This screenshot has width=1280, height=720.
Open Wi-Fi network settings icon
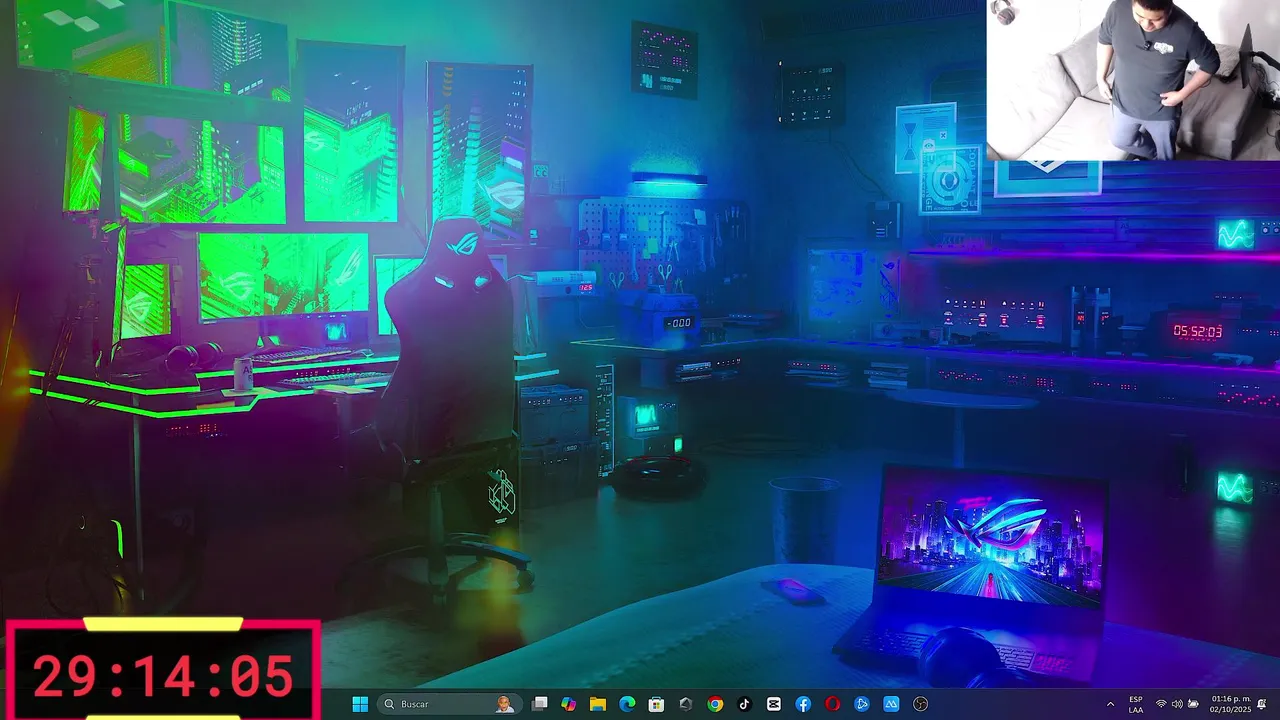1161,704
